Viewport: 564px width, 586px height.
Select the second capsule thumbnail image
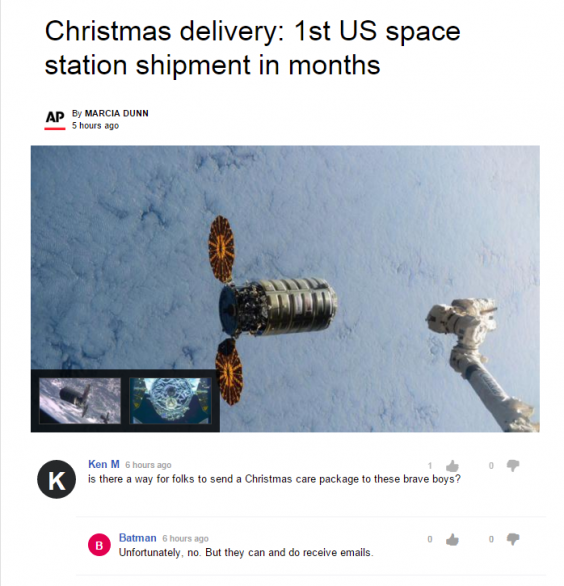[170, 401]
